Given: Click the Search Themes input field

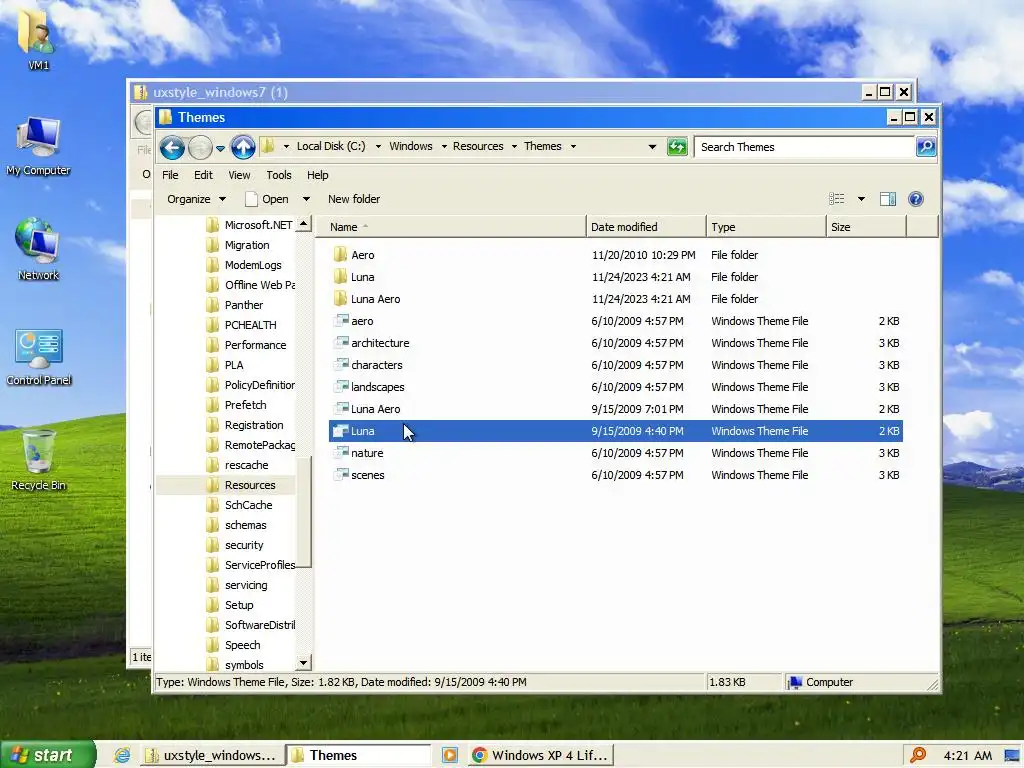Looking at the screenshot, I should click(804, 147).
